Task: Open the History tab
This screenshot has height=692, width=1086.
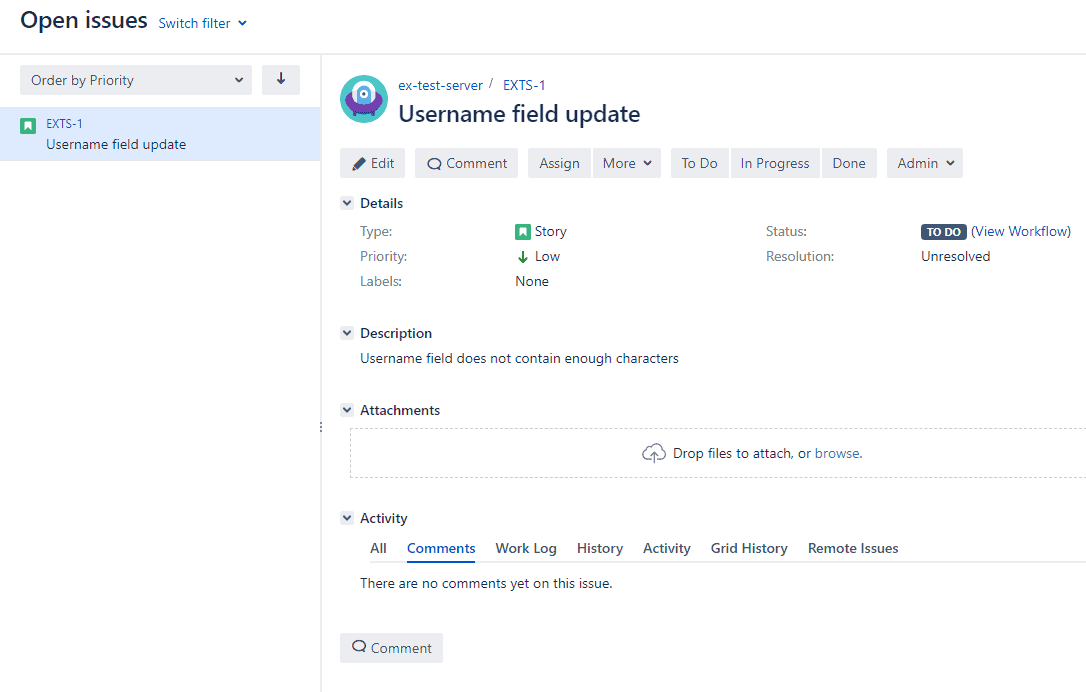Action: click(x=600, y=548)
